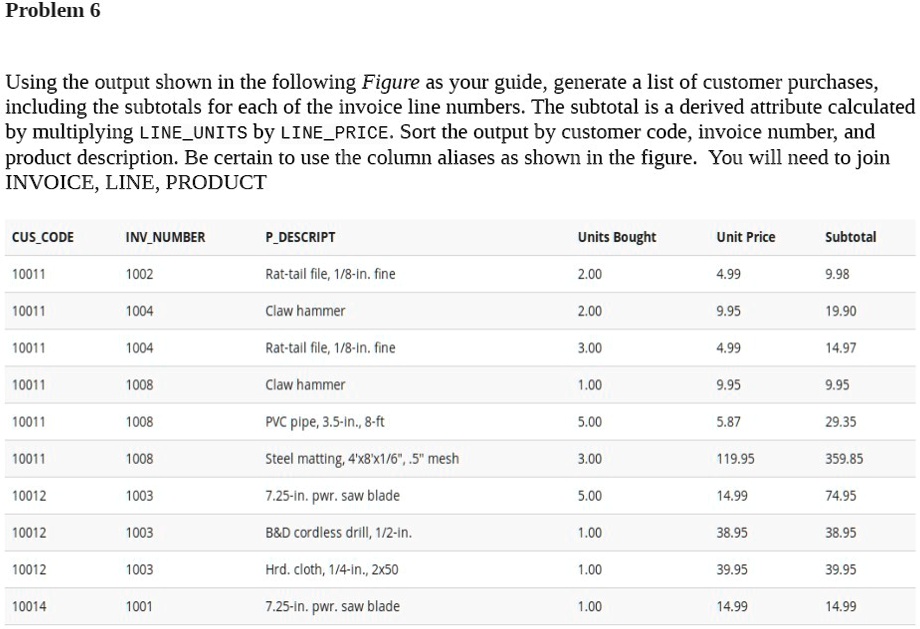
Task: Select the Unit Price column header
Action: [x=745, y=237]
